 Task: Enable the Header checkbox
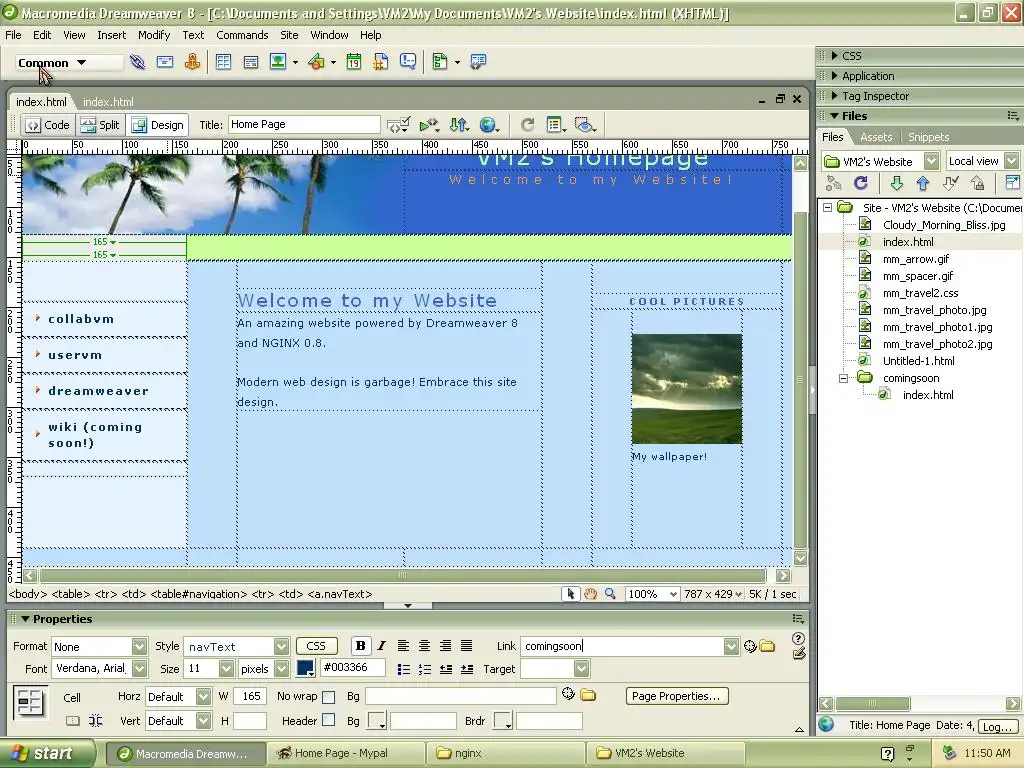(x=329, y=720)
